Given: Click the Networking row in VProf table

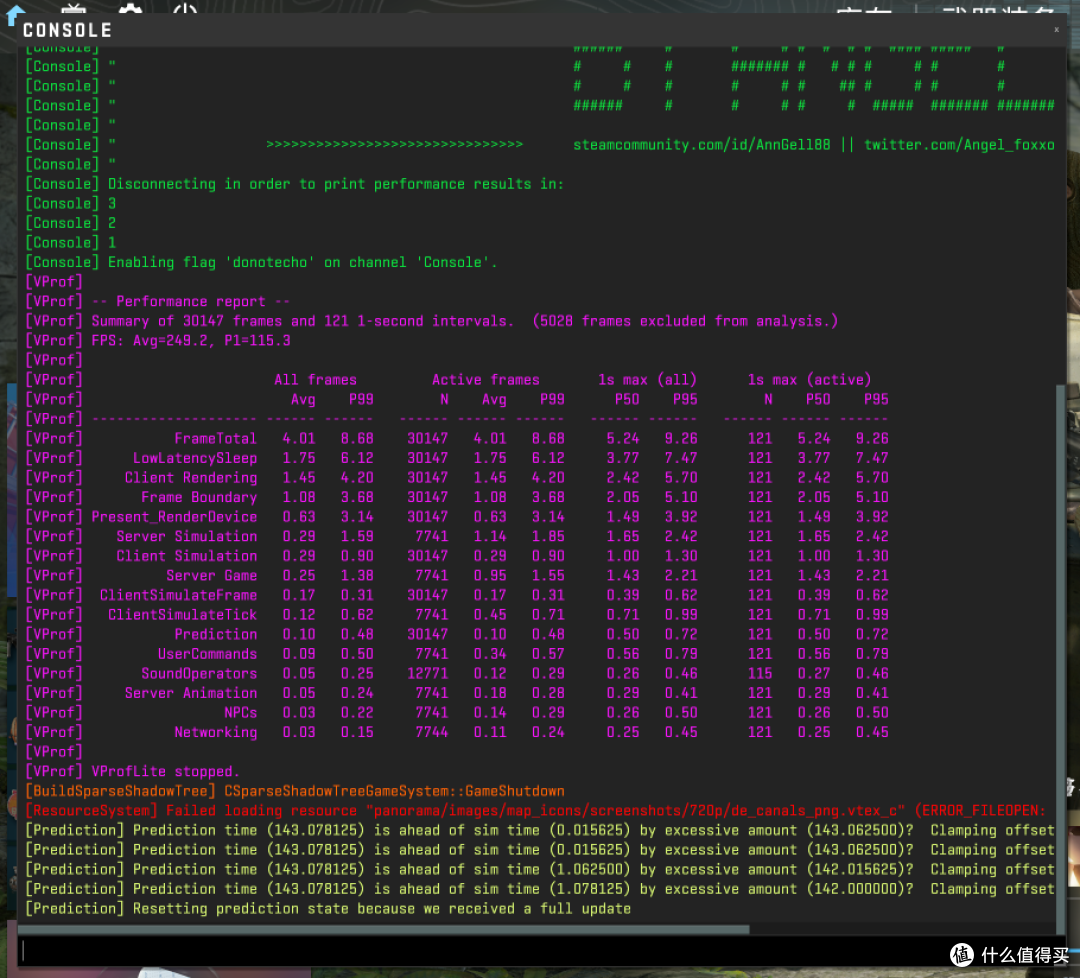Looking at the screenshot, I should 457,732.
